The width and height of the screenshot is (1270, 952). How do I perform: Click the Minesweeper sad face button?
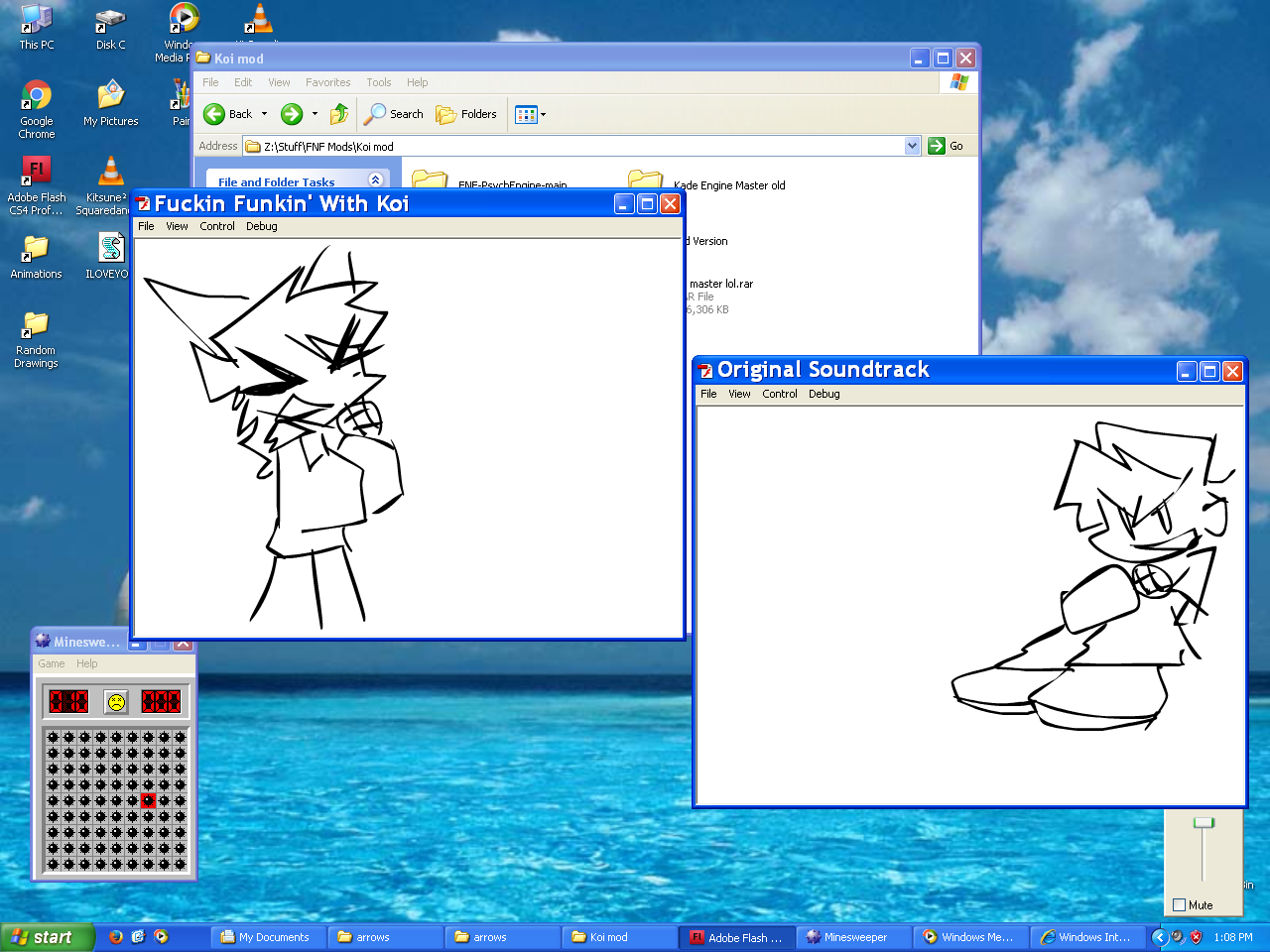pos(116,702)
